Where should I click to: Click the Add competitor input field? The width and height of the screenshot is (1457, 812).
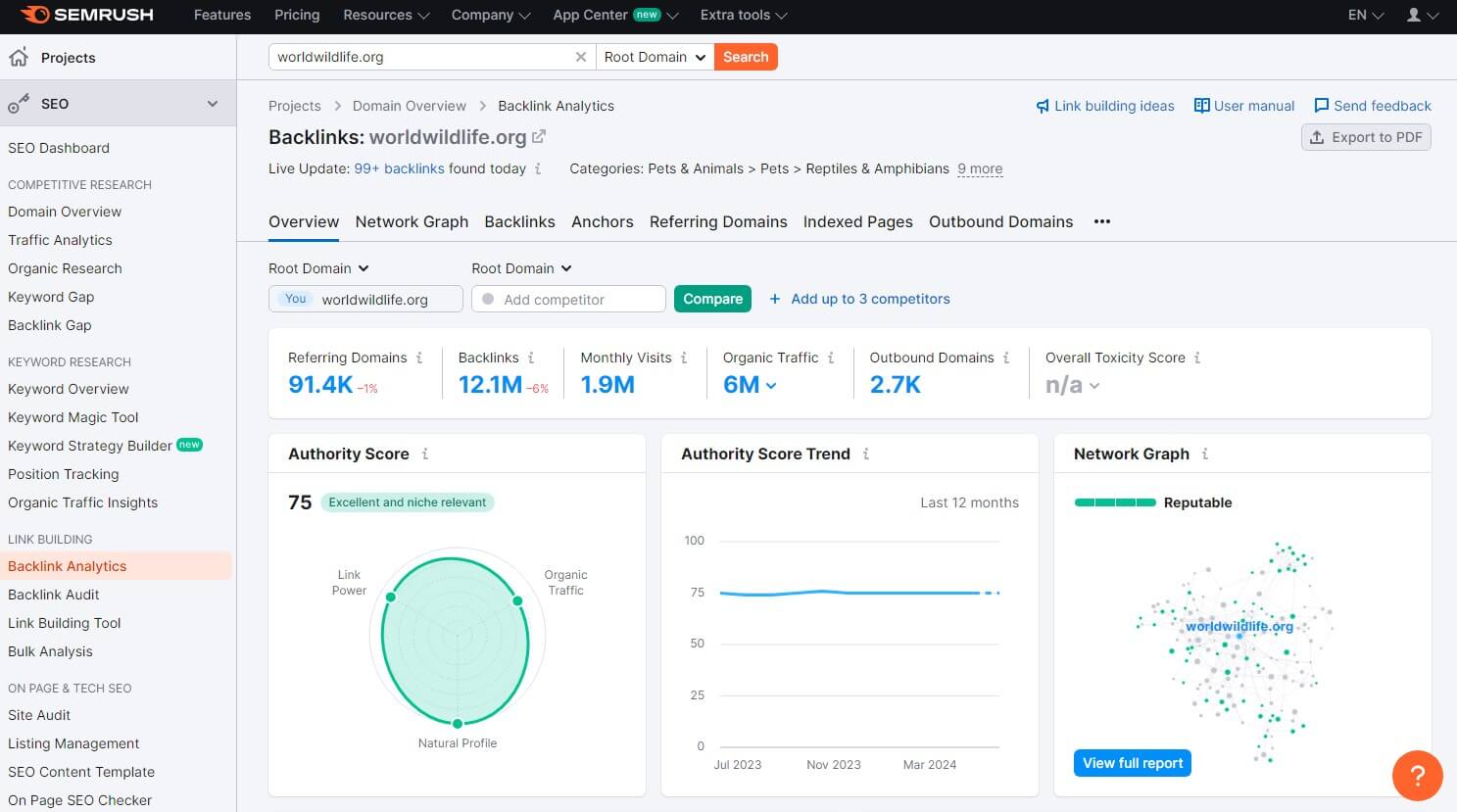(568, 299)
